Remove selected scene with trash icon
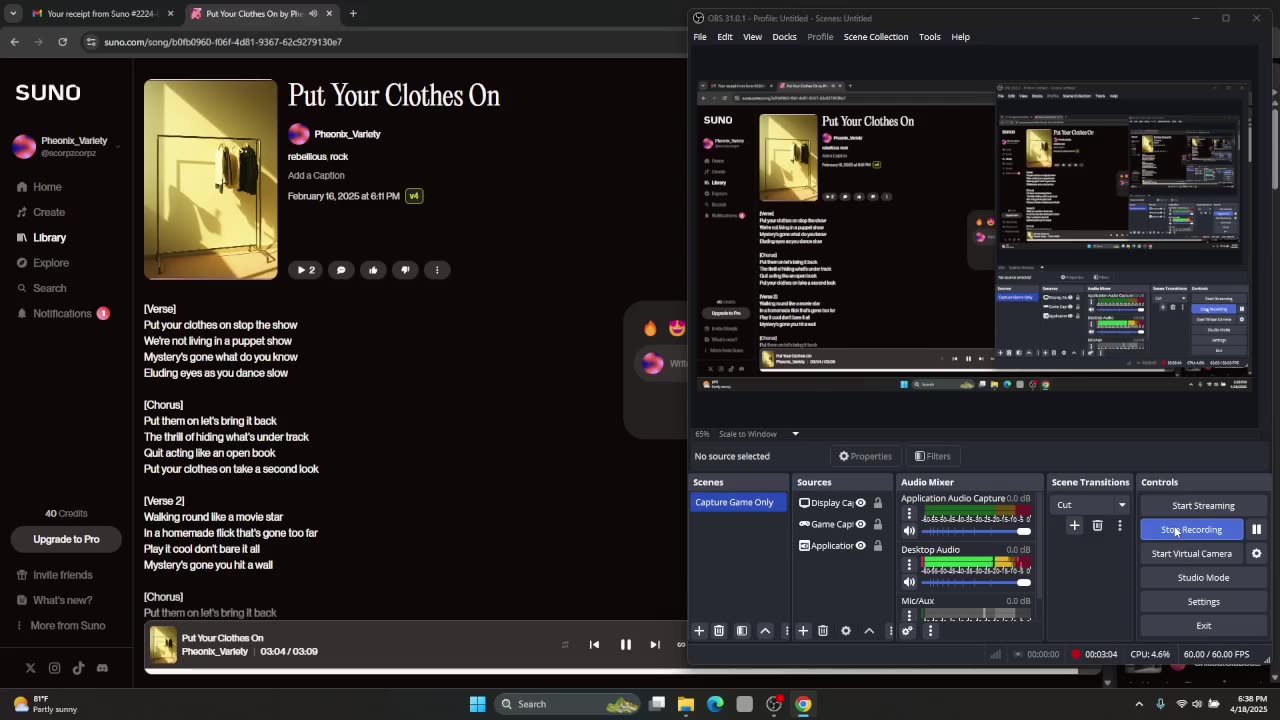1280x720 pixels. pyautogui.click(x=718, y=631)
